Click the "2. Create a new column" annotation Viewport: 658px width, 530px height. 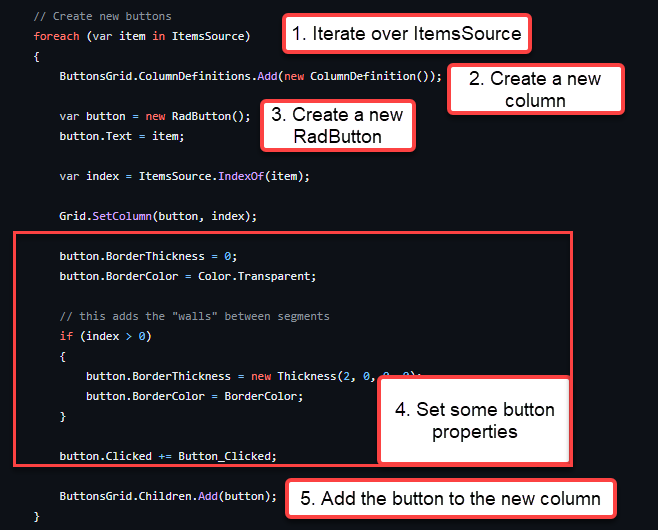[535, 89]
